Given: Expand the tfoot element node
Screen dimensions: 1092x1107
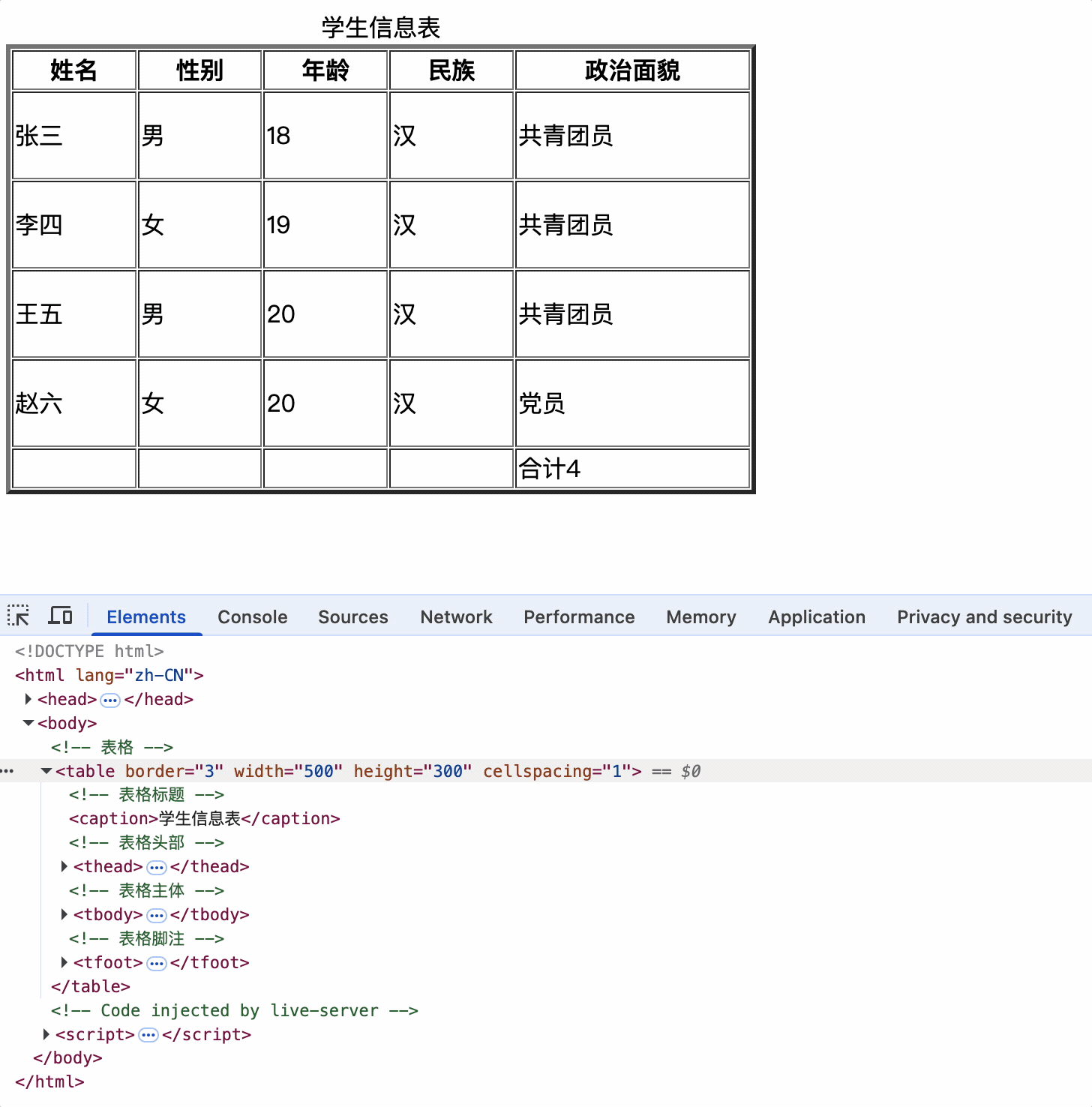Looking at the screenshot, I should (x=64, y=962).
